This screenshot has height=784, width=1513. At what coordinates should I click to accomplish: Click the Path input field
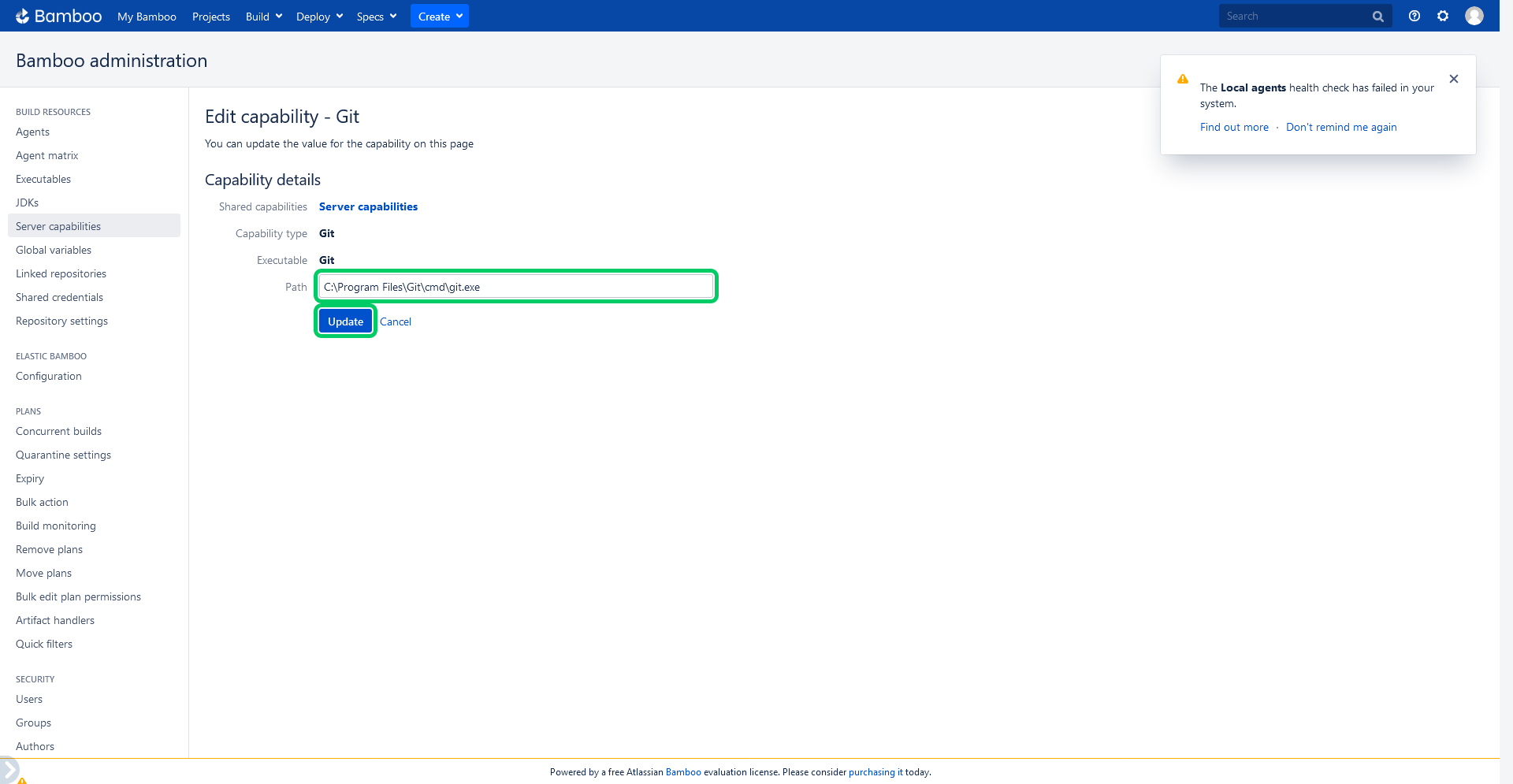tap(516, 287)
